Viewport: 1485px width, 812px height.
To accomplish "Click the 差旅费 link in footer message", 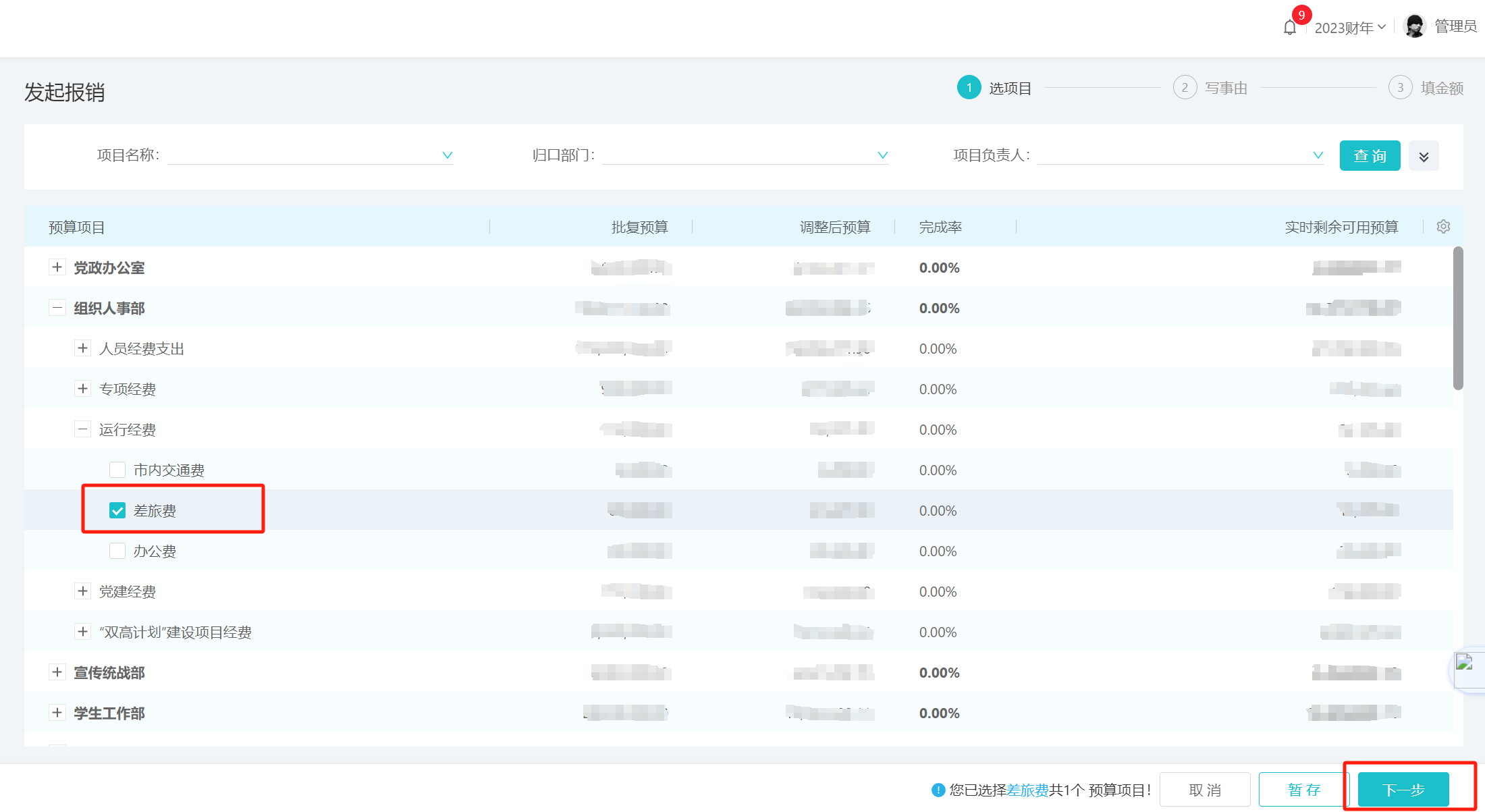I will (1027, 790).
